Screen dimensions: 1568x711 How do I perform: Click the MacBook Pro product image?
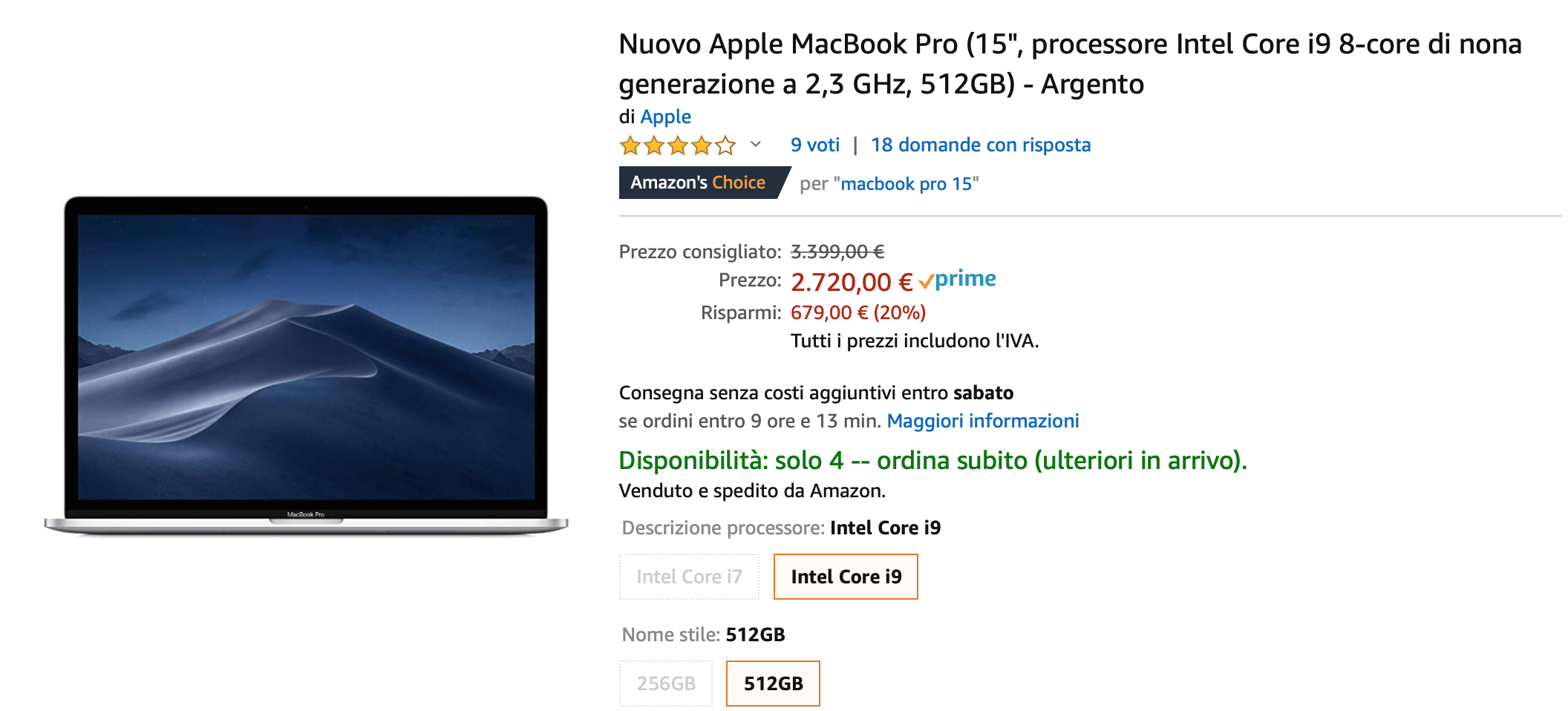[306, 364]
